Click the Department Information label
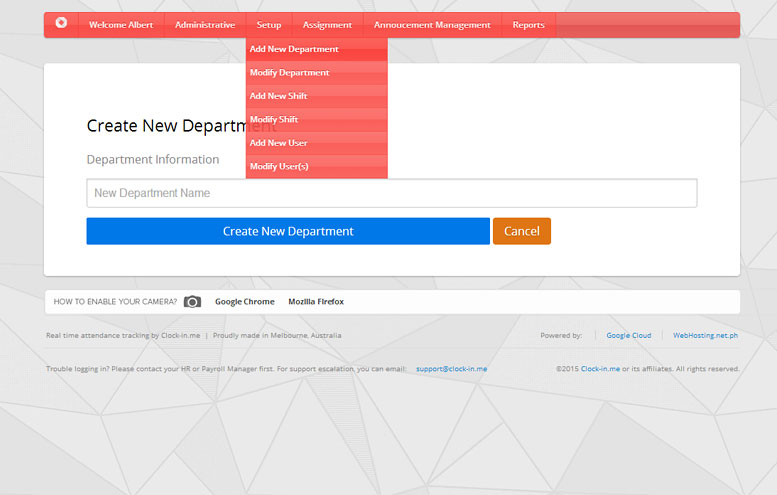 153,160
